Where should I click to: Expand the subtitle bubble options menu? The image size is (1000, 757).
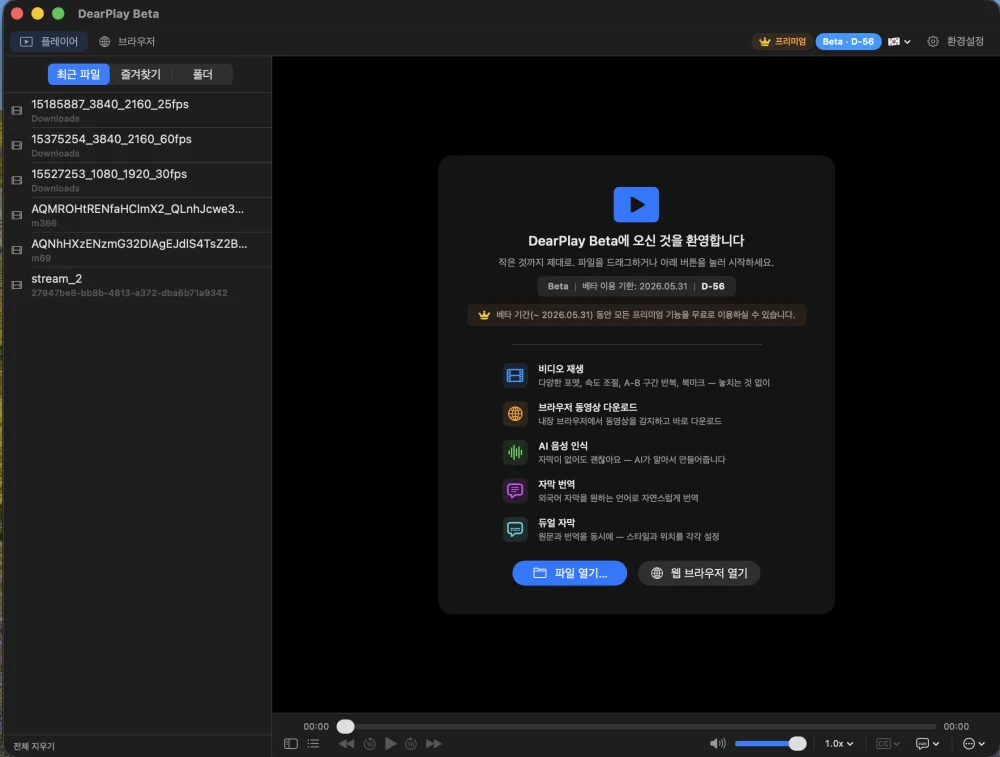[x=927, y=744]
